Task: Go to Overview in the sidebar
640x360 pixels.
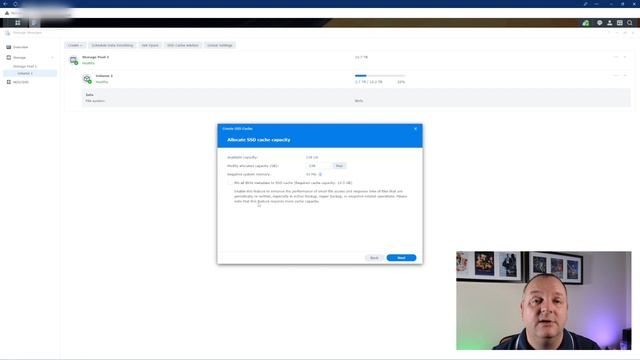Action: (20, 47)
